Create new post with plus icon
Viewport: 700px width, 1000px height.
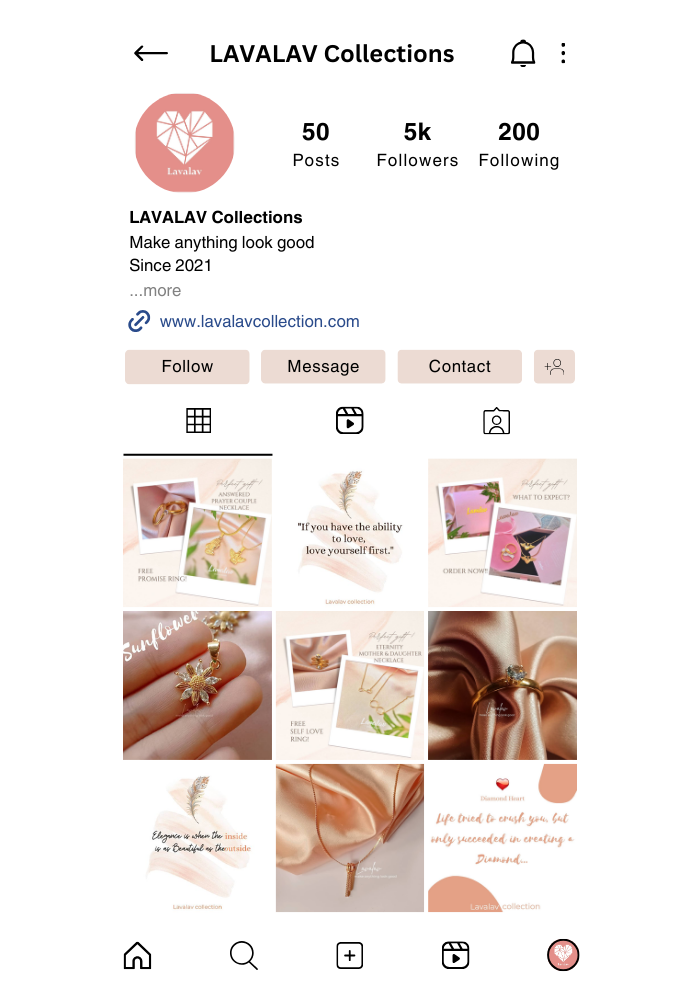349,955
